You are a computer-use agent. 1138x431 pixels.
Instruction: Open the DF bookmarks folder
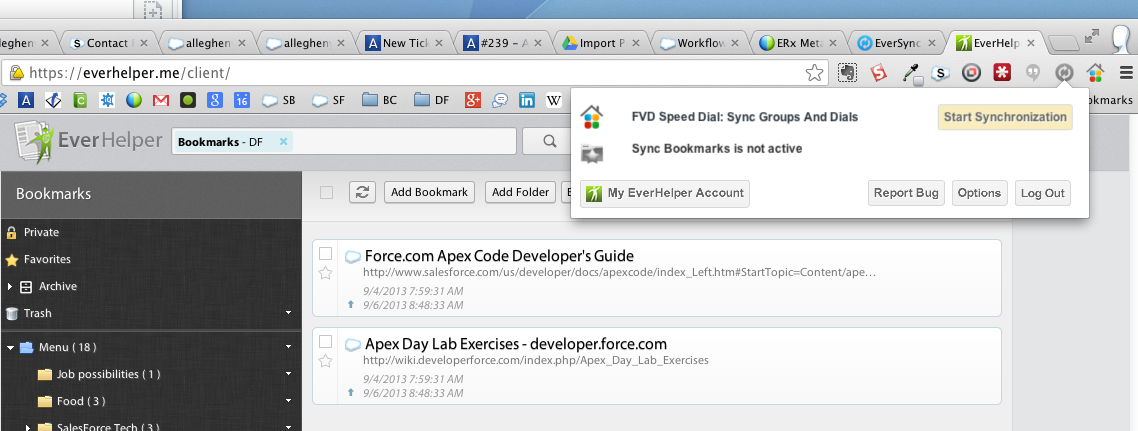433,101
